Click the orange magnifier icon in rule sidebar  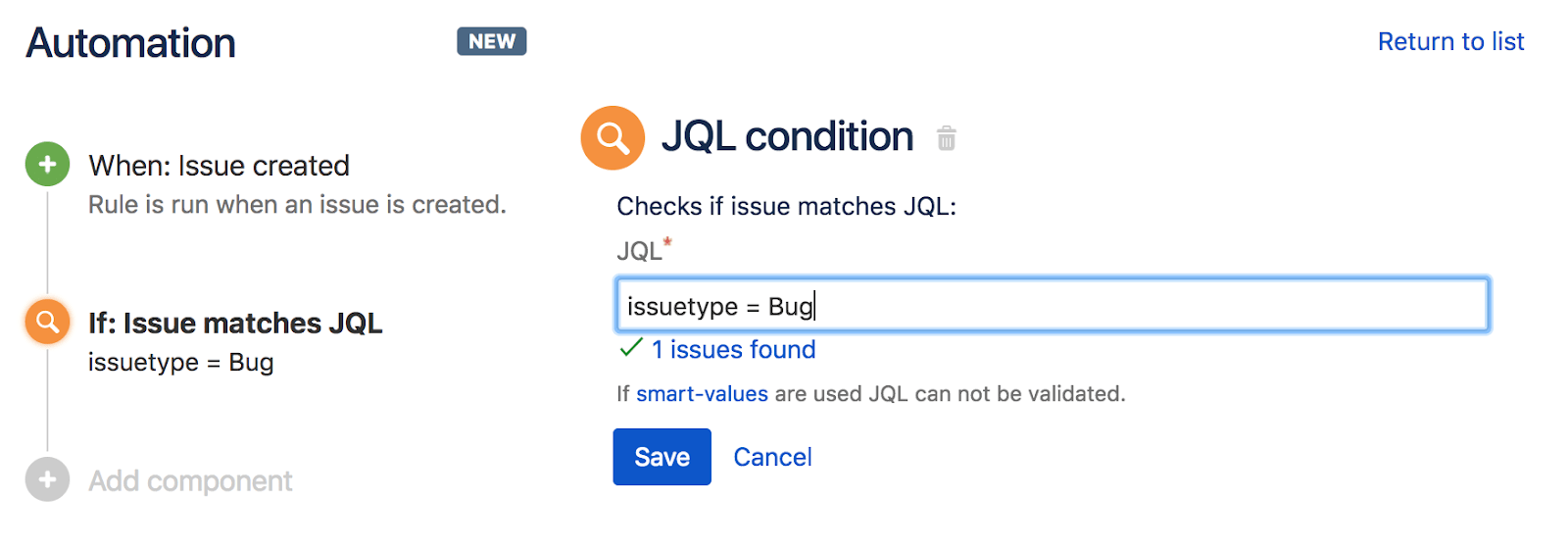click(47, 322)
